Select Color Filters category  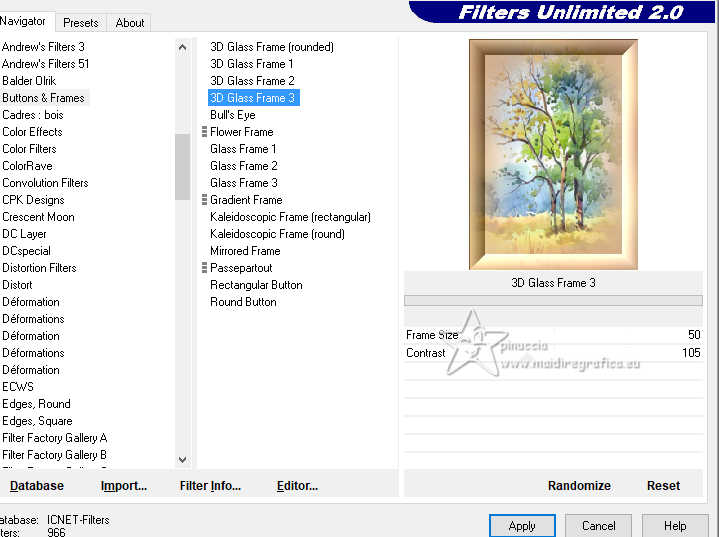[x=29, y=149]
